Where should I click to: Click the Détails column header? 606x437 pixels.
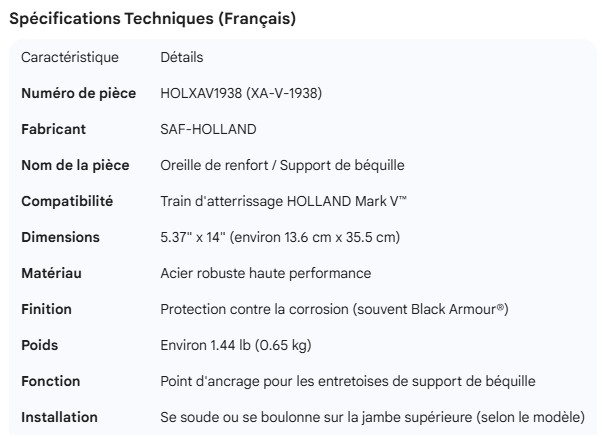pyautogui.click(x=181, y=58)
